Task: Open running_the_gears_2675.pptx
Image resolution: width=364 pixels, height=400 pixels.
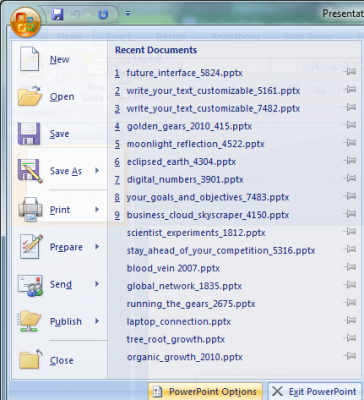Action: point(191,304)
